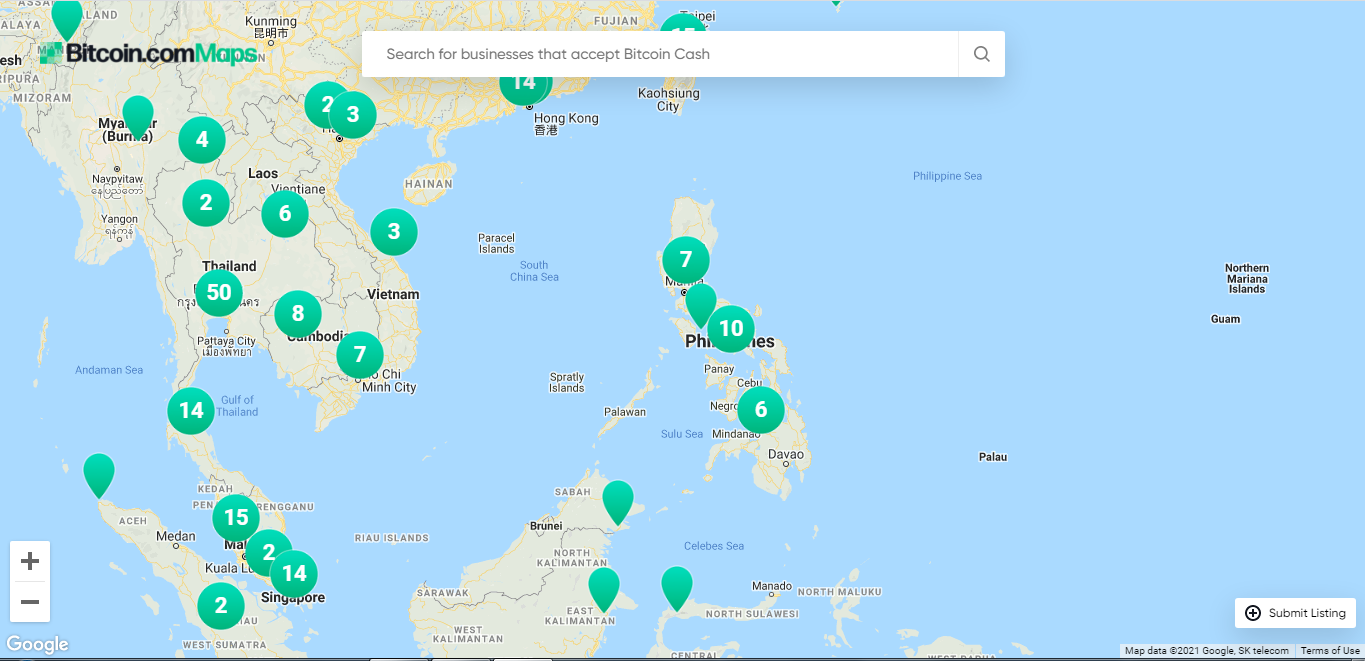This screenshot has width=1365, height=661.
Task: Open the 3-listing cluster near Hanoi
Action: [352, 115]
